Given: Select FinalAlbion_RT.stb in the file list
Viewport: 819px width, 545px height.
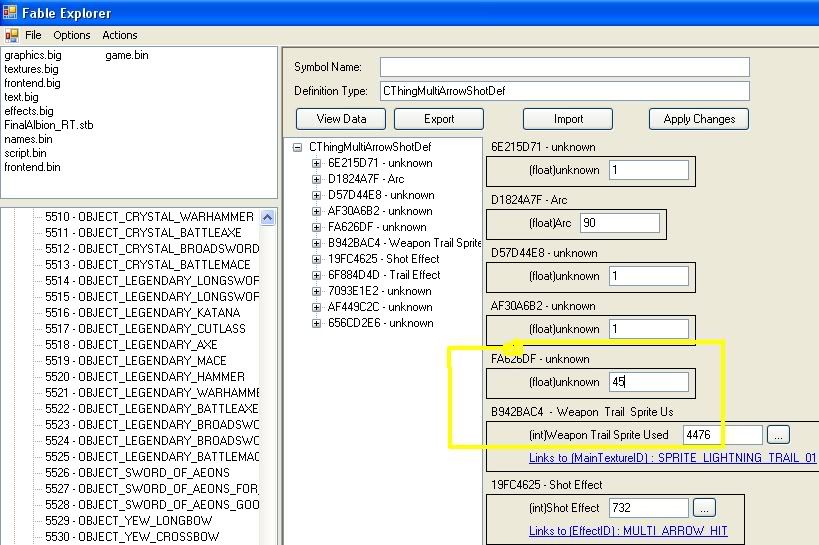Looking at the screenshot, I should 49,125.
